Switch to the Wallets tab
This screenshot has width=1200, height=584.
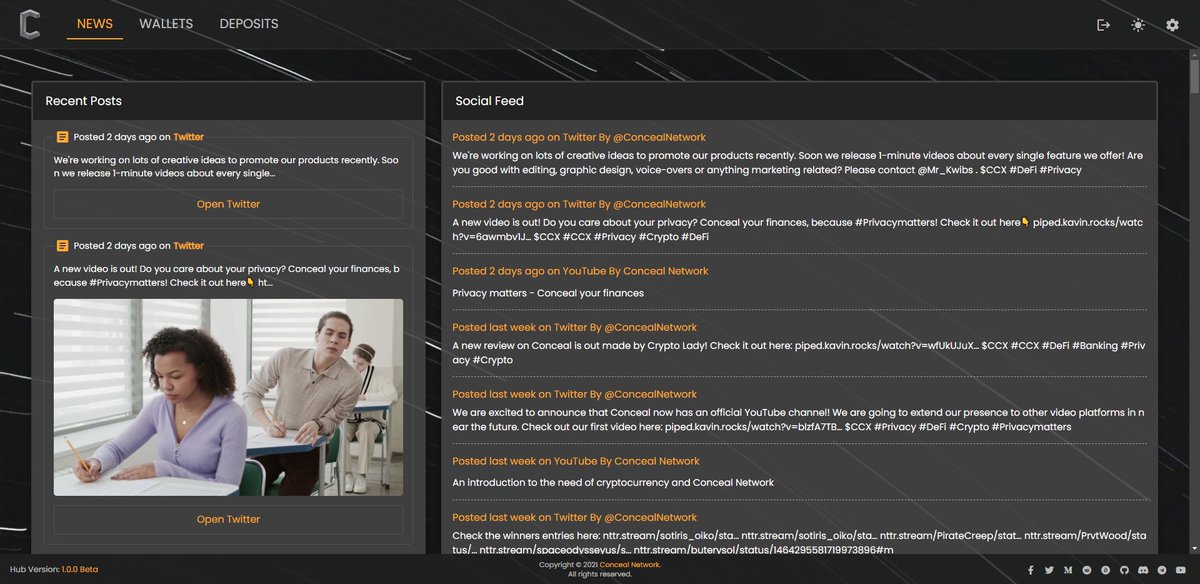(166, 24)
